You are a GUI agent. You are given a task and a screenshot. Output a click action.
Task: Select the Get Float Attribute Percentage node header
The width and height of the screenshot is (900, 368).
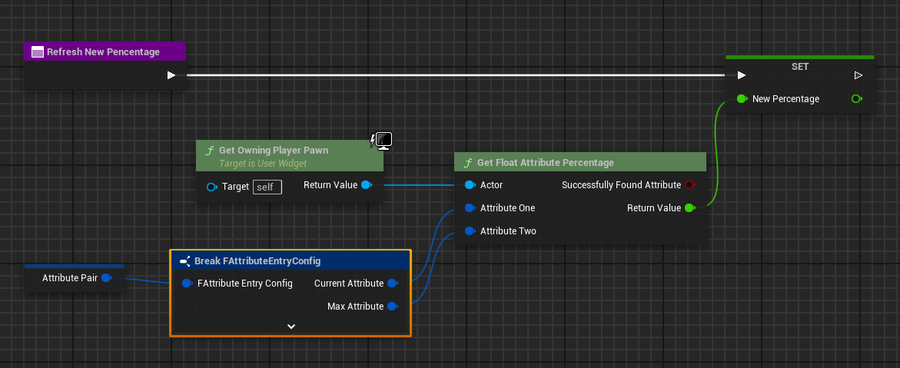tap(580, 162)
